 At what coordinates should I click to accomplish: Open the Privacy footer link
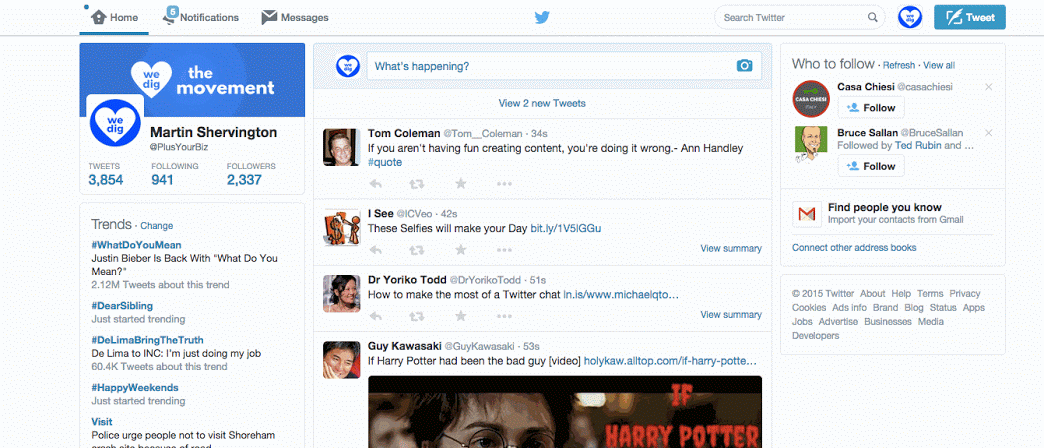(965, 294)
